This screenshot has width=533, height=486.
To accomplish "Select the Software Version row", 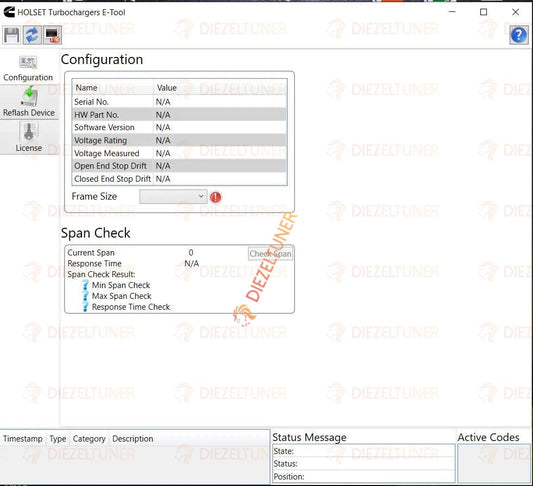I will (179, 127).
